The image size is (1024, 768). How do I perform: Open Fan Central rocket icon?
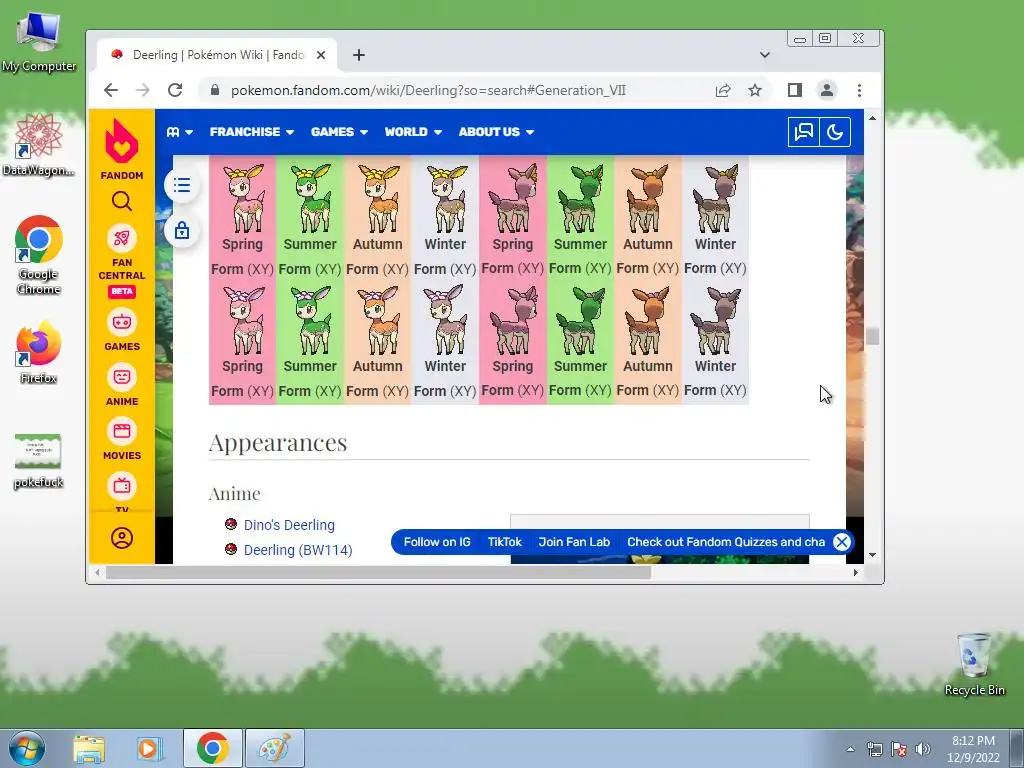click(x=121, y=238)
